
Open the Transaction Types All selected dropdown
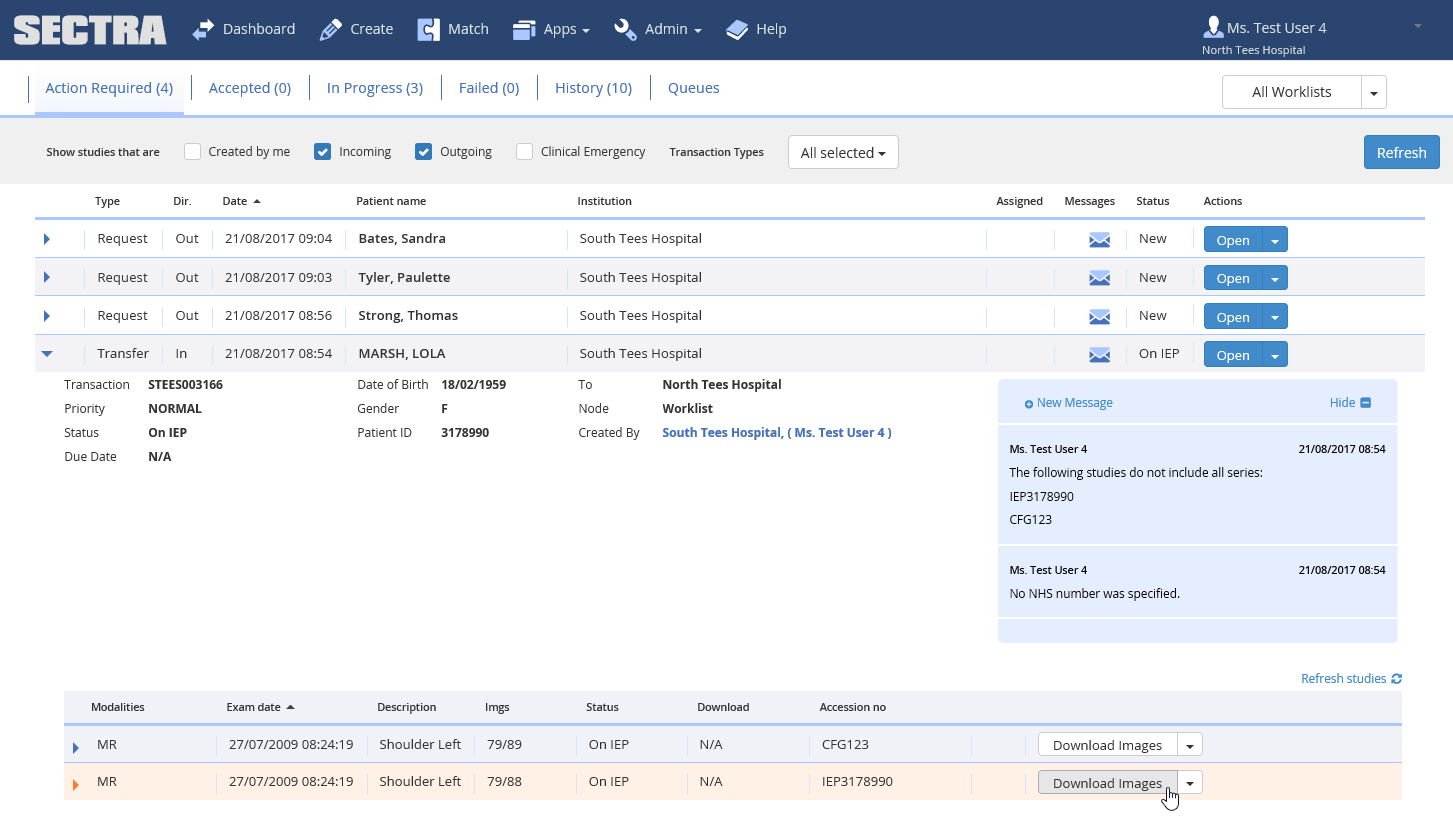tap(842, 152)
